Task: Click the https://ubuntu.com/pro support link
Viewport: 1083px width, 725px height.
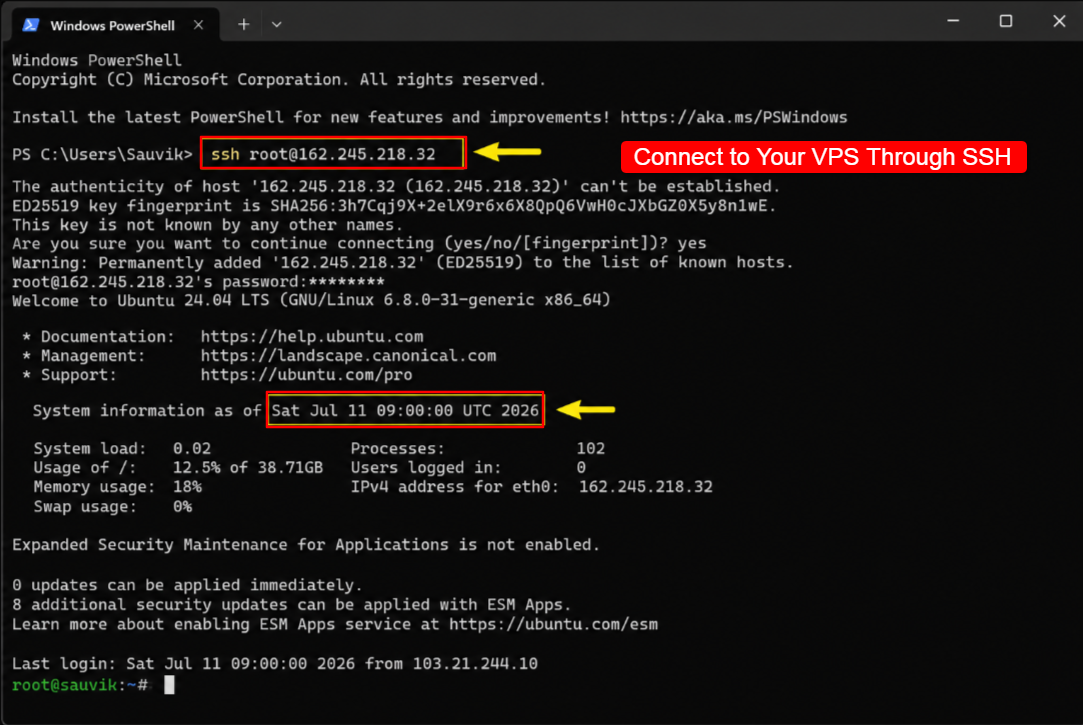Action: [x=307, y=375]
